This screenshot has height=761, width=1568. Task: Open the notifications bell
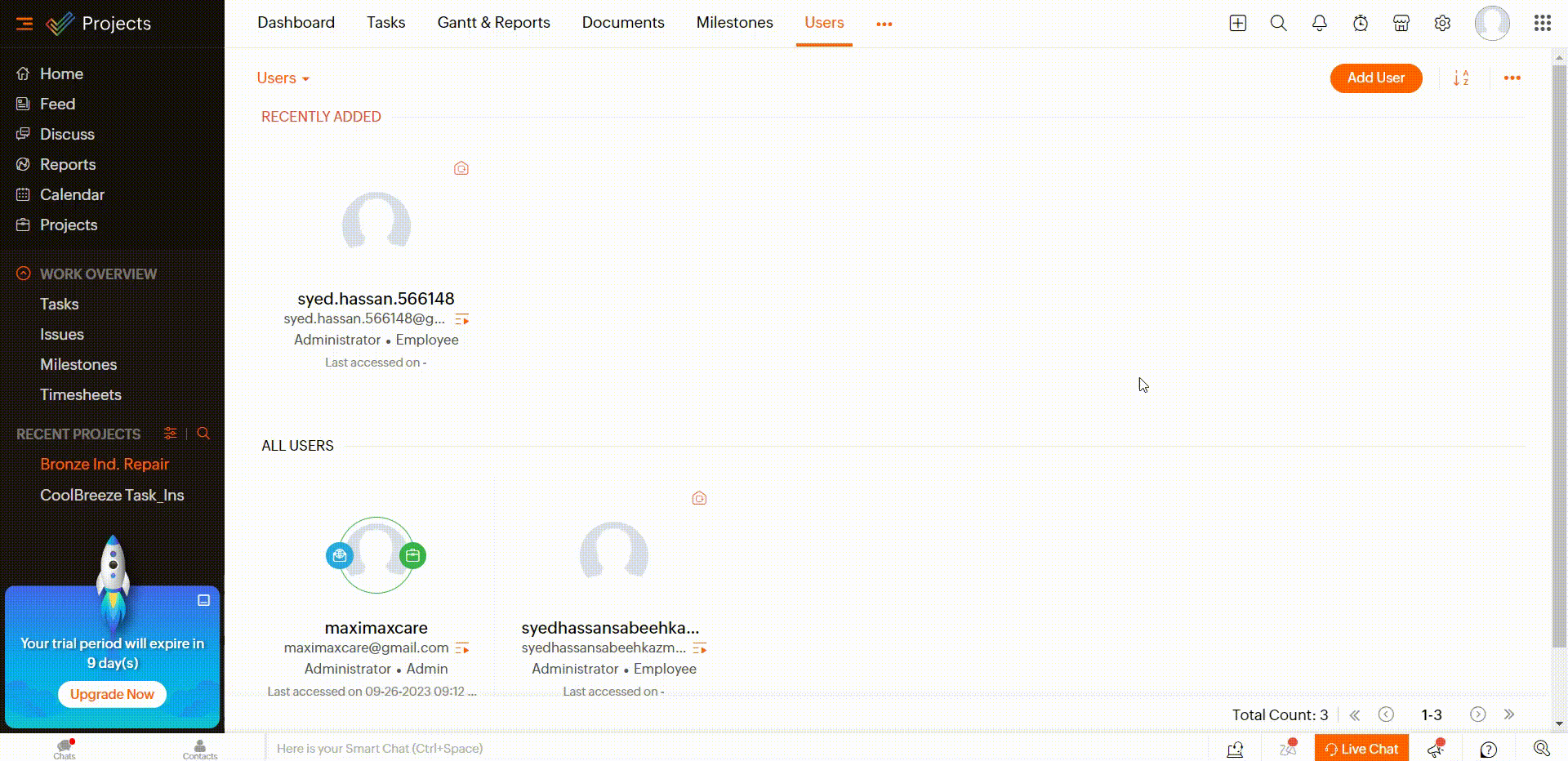click(x=1319, y=24)
